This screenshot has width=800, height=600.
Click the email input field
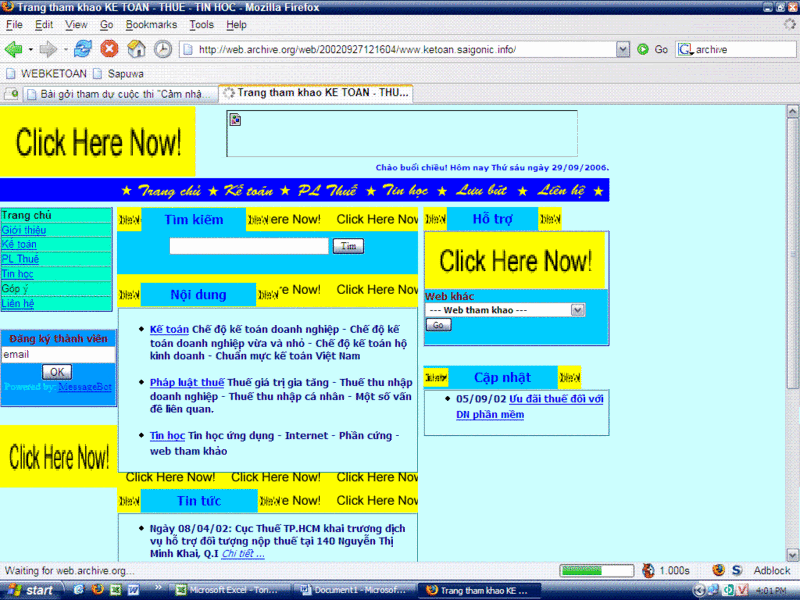(58, 354)
